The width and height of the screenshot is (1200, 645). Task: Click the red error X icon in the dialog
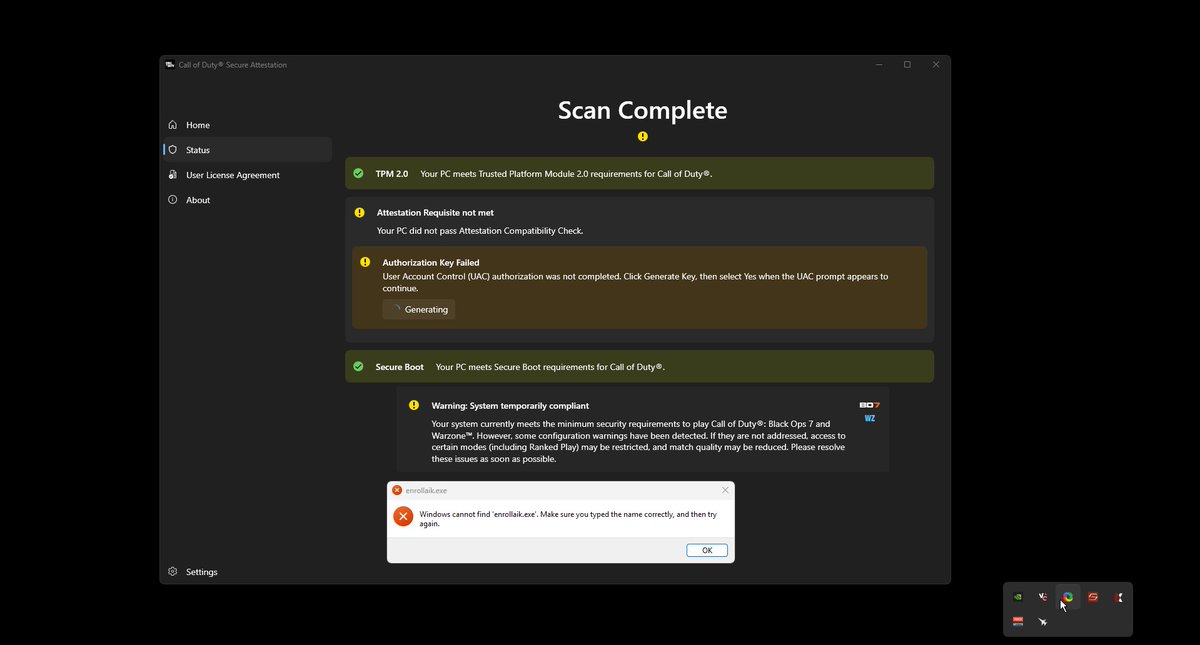tap(403, 516)
